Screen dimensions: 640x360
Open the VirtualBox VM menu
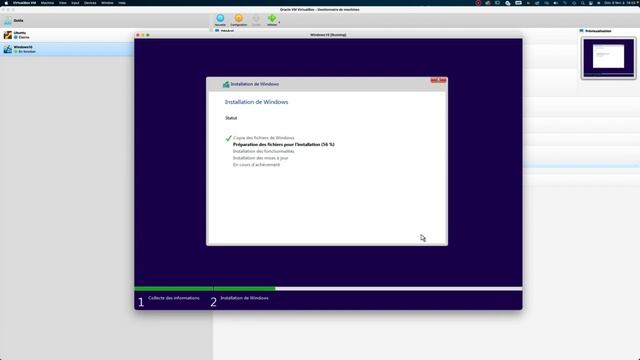pyautogui.click(x=24, y=3)
